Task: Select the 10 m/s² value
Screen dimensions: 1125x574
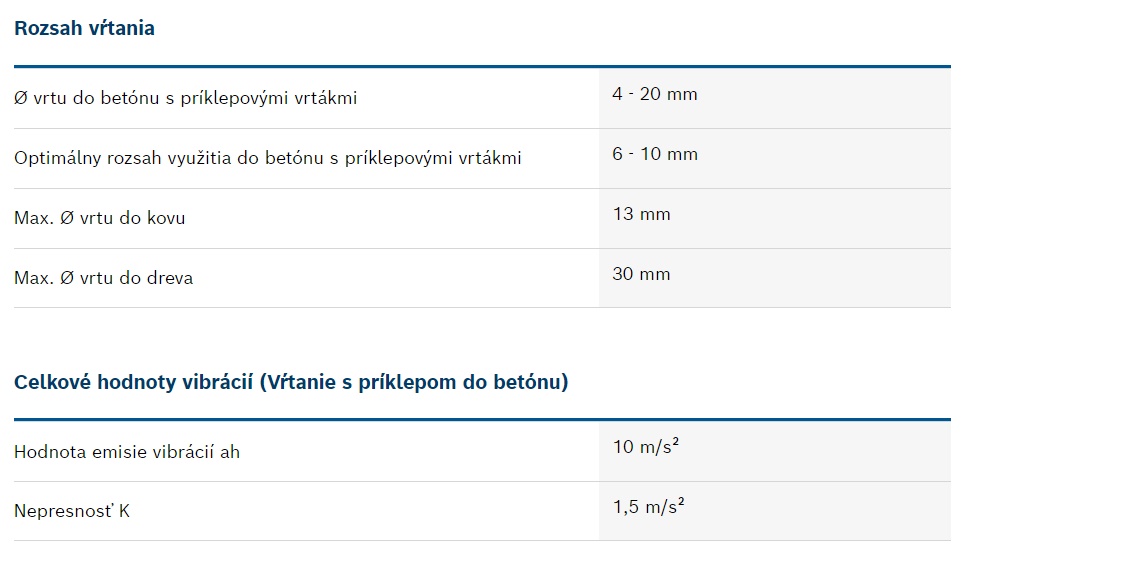Action: tap(646, 446)
